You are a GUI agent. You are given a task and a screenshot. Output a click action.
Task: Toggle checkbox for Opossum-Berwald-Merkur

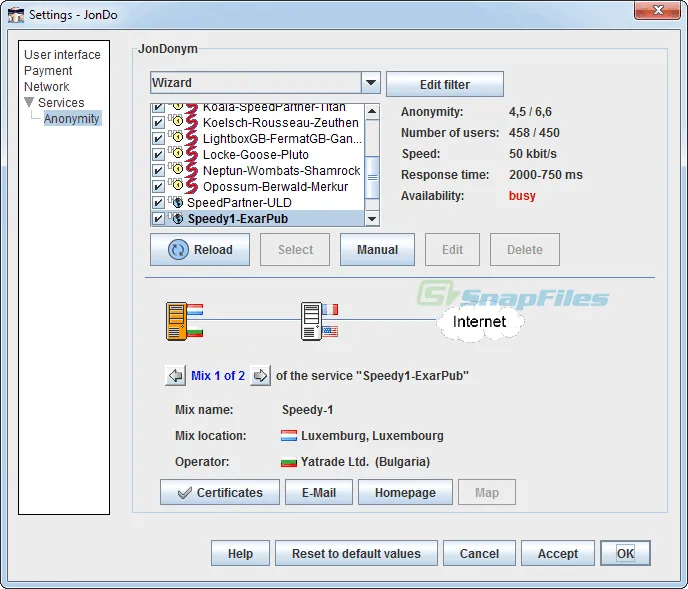click(x=158, y=187)
